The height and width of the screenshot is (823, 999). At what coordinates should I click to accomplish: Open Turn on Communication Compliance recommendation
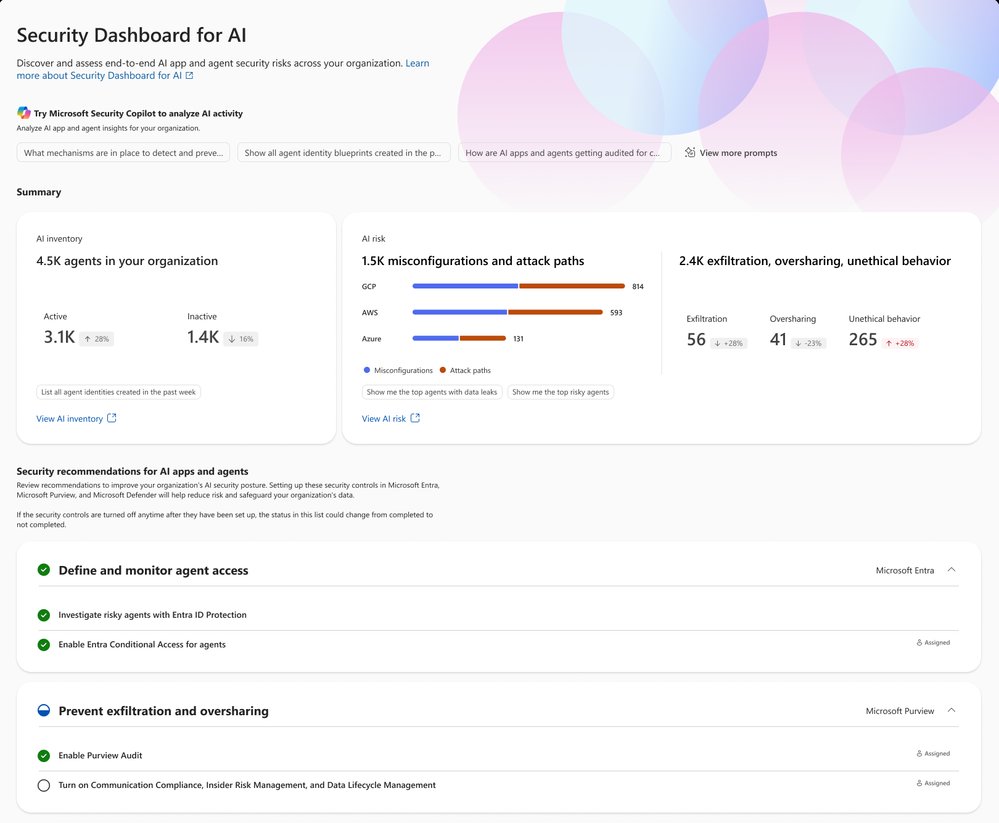pyautogui.click(x=247, y=785)
